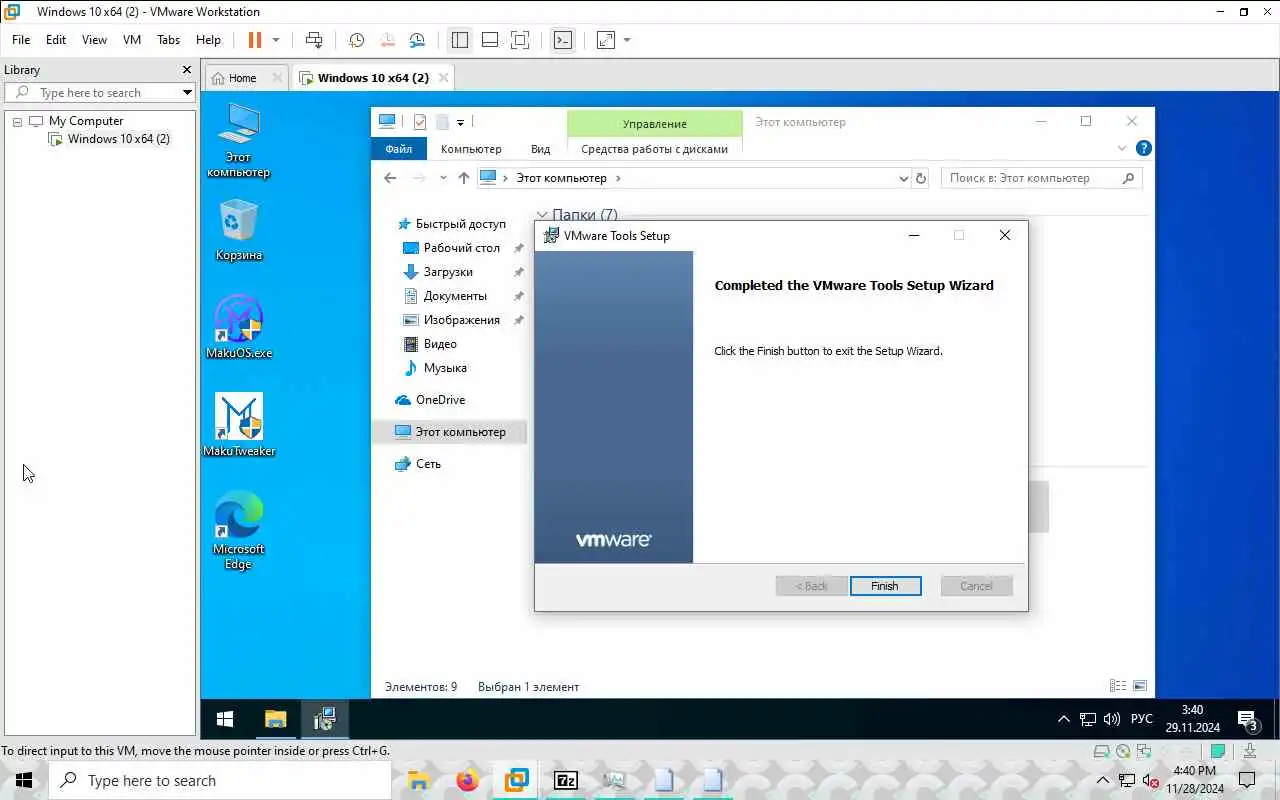Open the View menu

94,40
